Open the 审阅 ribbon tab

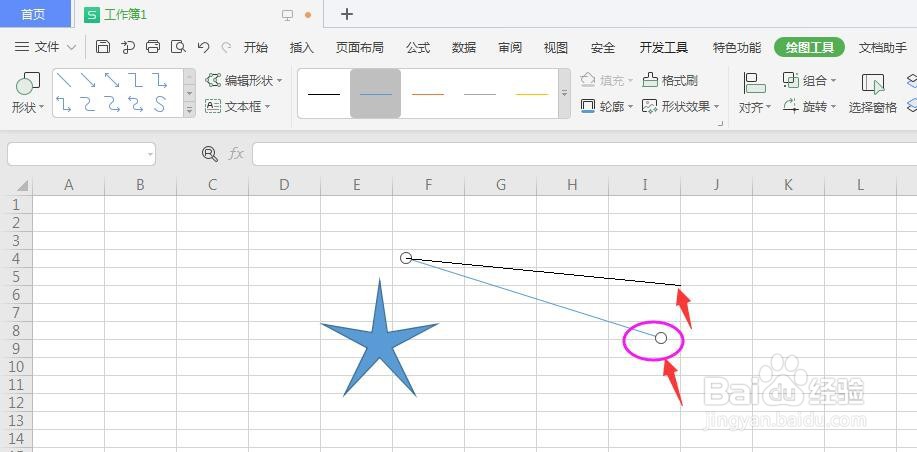(x=510, y=47)
